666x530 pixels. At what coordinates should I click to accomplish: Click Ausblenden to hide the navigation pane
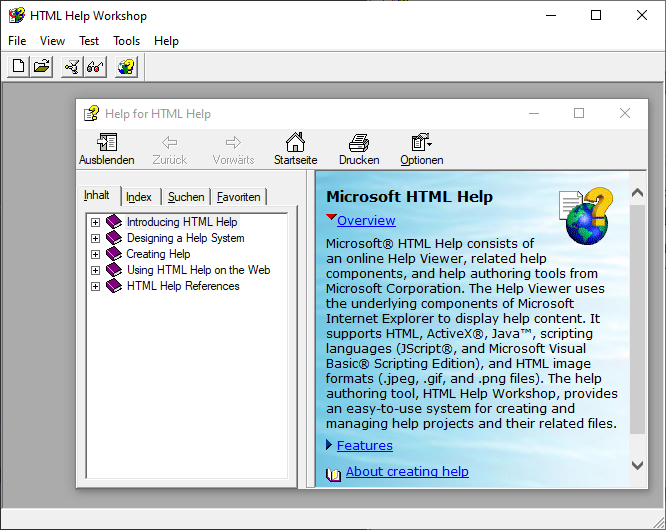tap(106, 149)
